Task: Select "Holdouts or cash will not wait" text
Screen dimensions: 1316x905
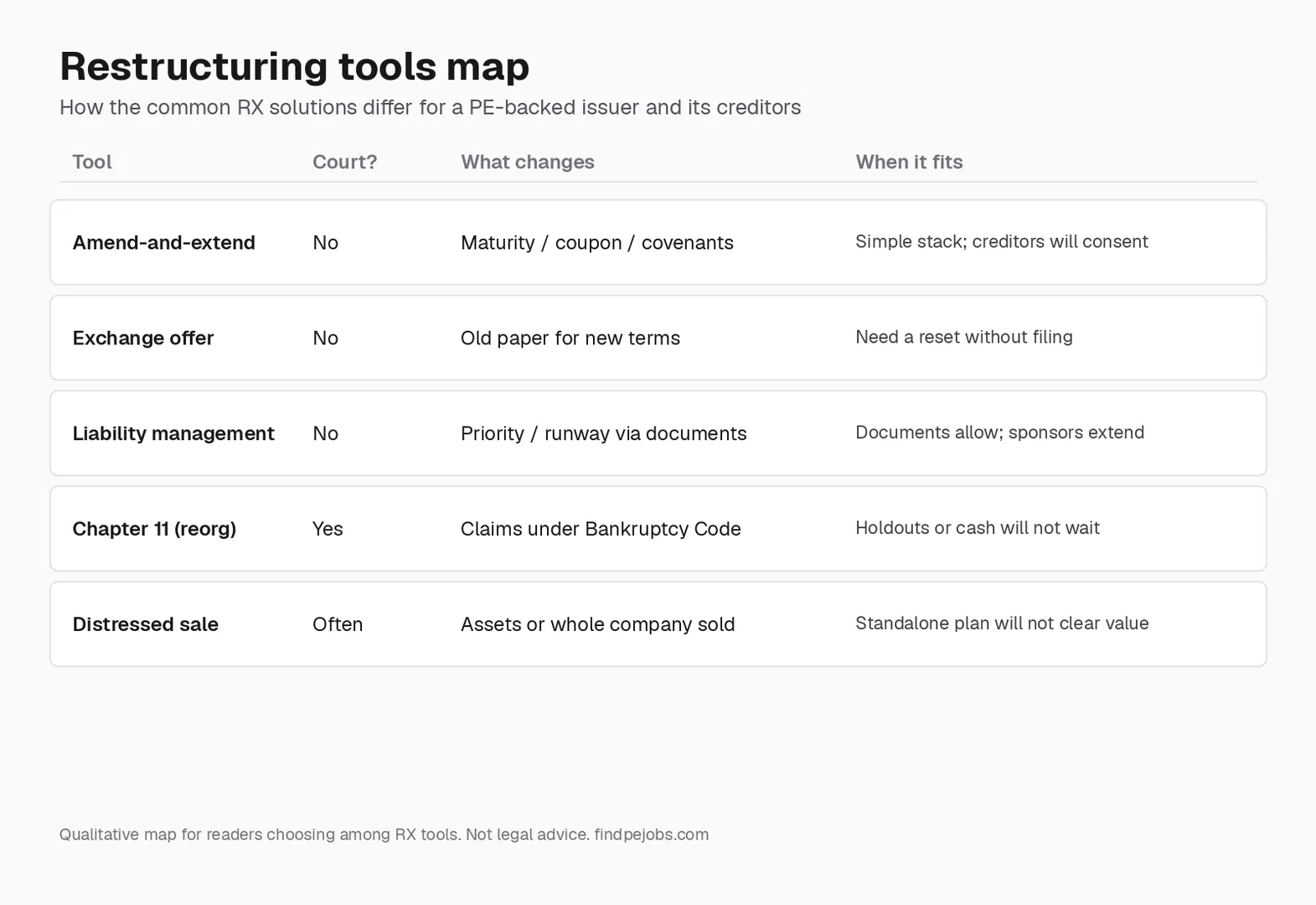Action: pyautogui.click(x=978, y=528)
